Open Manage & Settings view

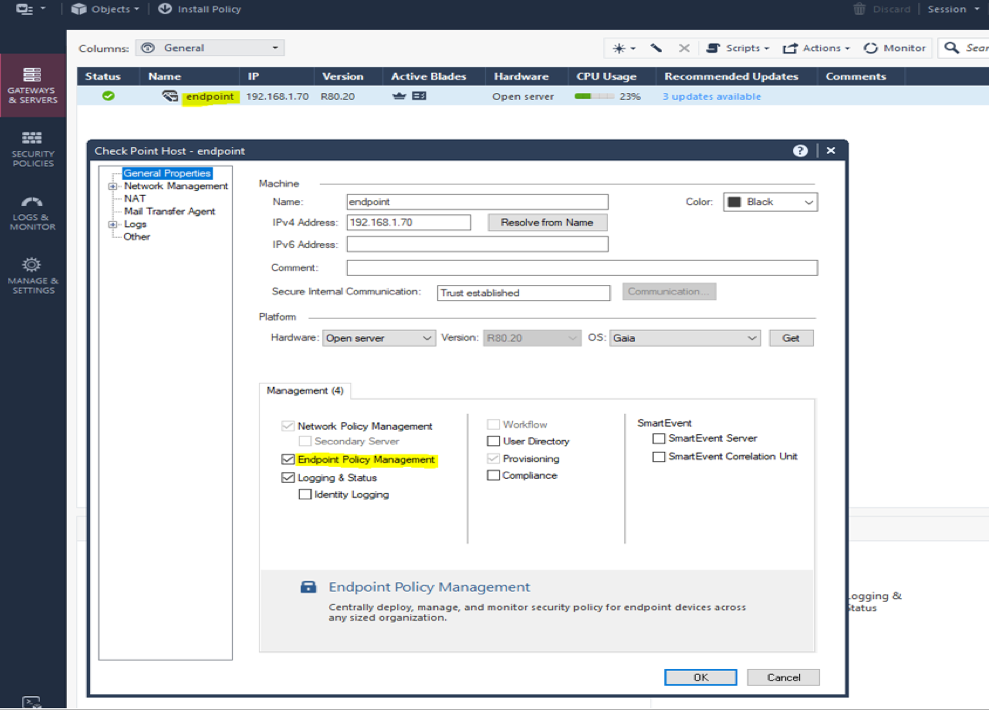click(x=33, y=276)
